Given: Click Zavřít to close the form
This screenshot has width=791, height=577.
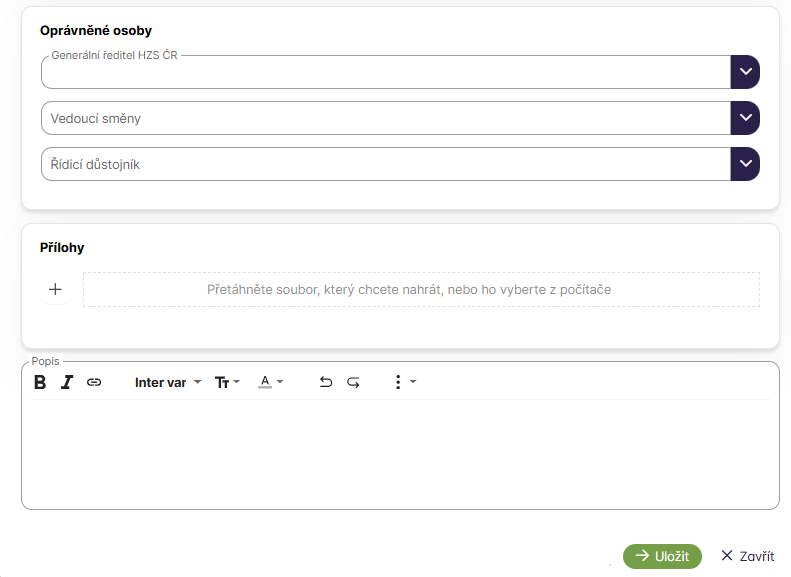Looking at the screenshot, I should pyautogui.click(x=747, y=556).
